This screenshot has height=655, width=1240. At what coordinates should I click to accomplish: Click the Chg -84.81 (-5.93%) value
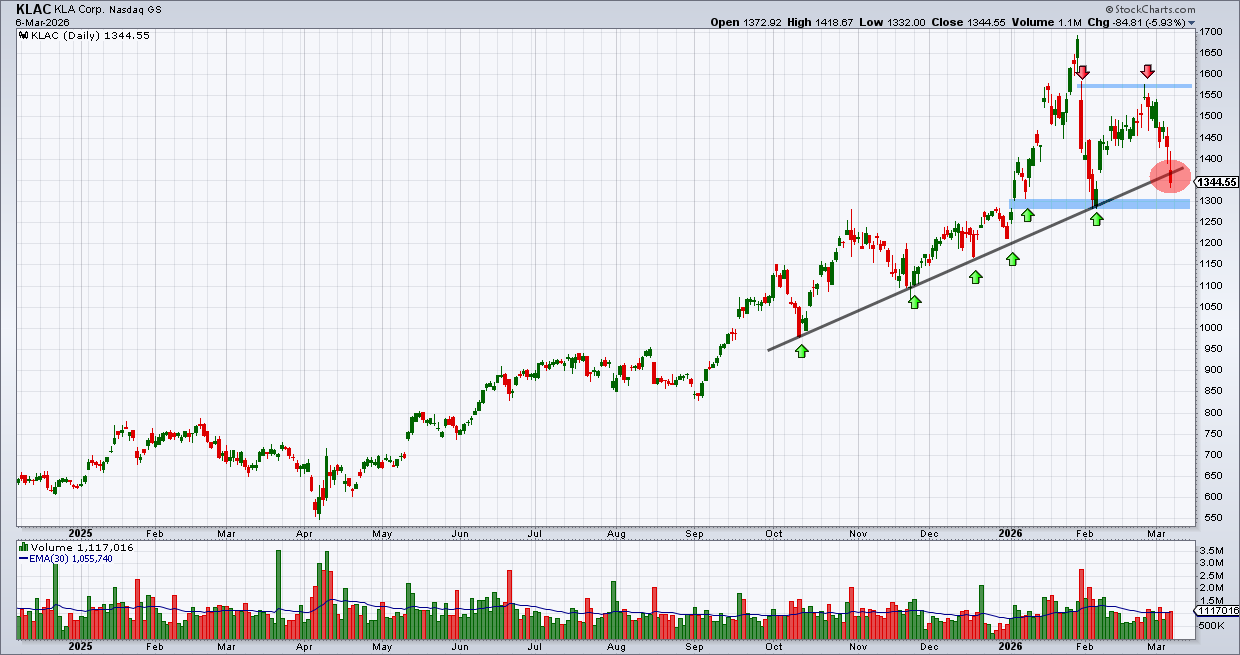coord(1135,21)
